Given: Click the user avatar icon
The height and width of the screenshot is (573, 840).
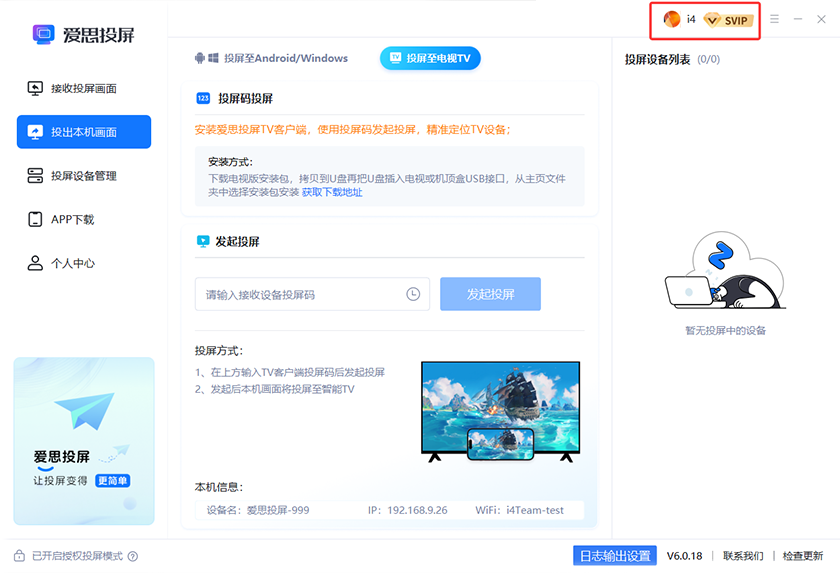Looking at the screenshot, I should (672, 19).
